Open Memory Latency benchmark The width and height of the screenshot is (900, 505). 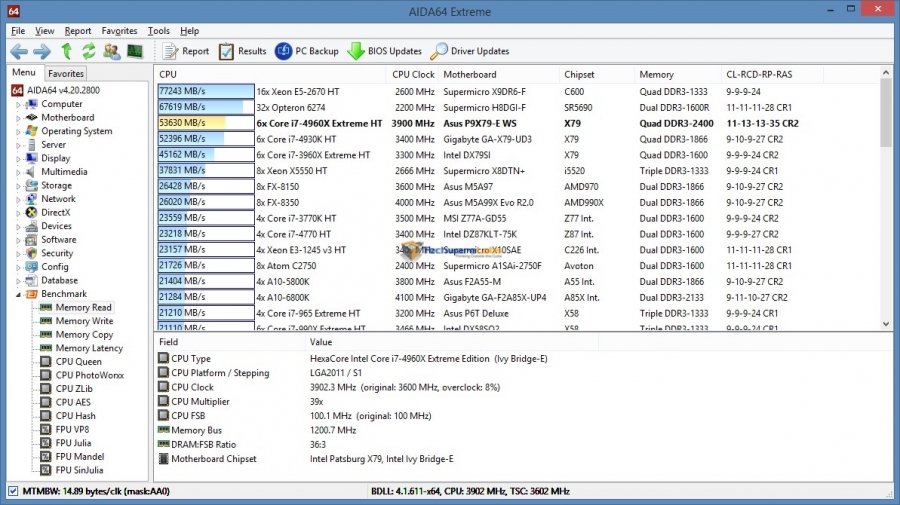89,348
